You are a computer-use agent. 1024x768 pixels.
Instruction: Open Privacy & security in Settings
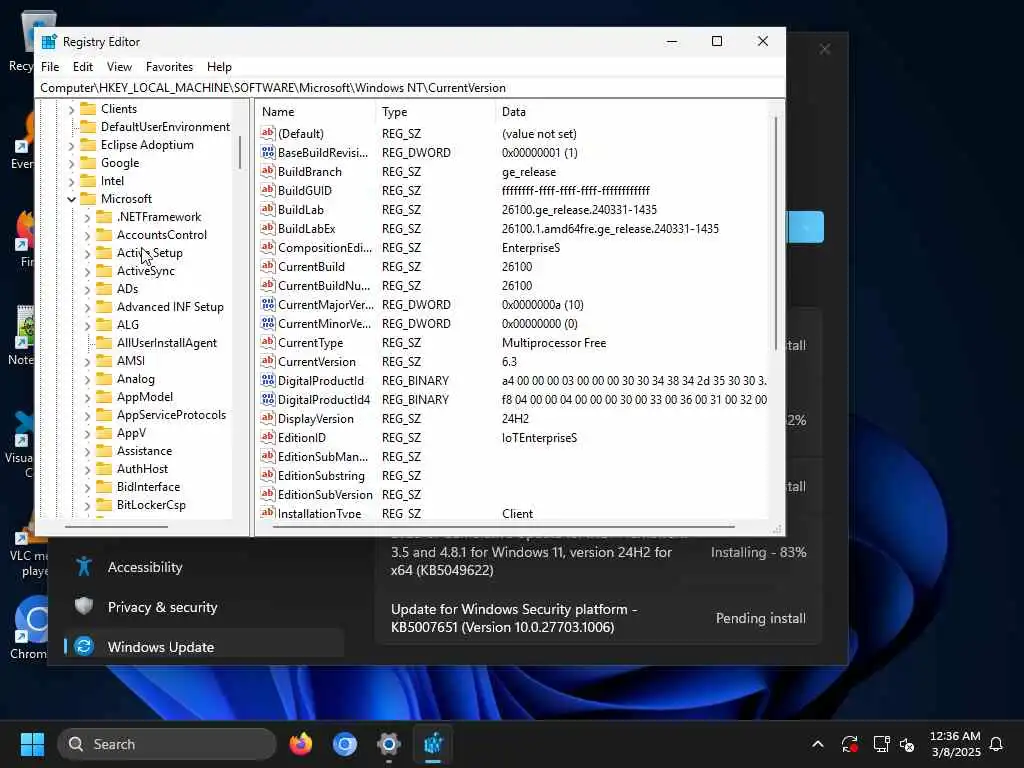(162, 607)
